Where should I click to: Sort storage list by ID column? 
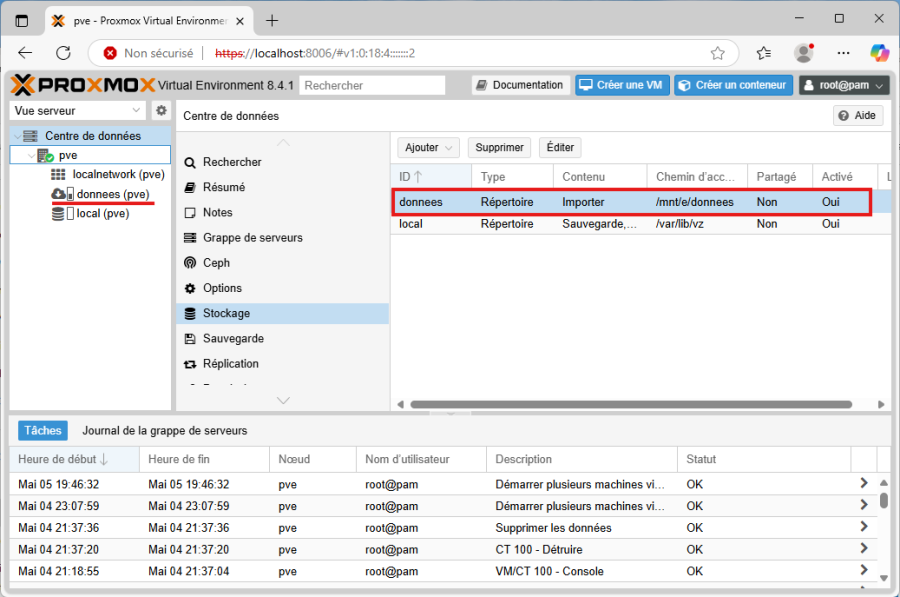(431, 177)
